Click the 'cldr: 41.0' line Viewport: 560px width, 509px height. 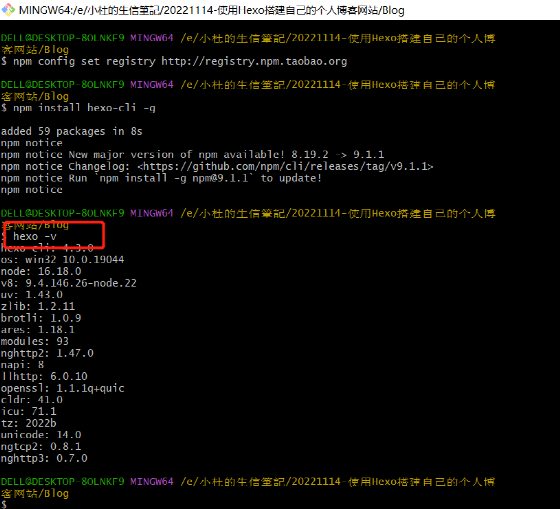point(32,400)
